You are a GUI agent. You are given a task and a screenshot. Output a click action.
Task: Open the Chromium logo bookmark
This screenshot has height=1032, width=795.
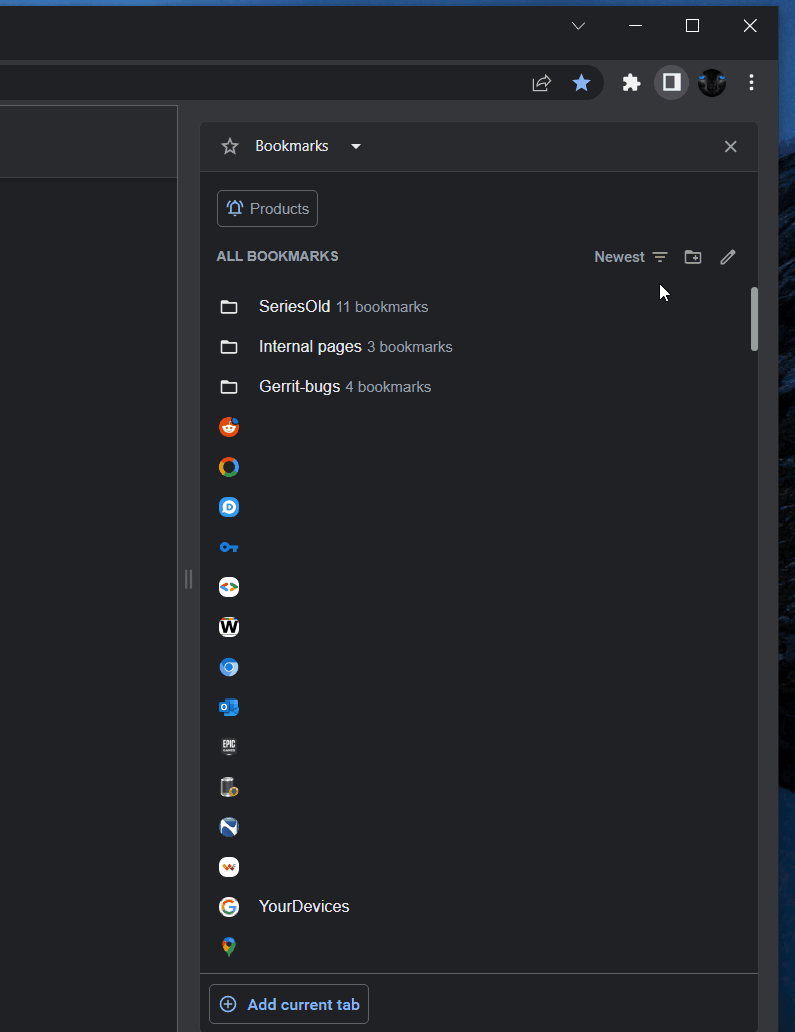pos(229,667)
